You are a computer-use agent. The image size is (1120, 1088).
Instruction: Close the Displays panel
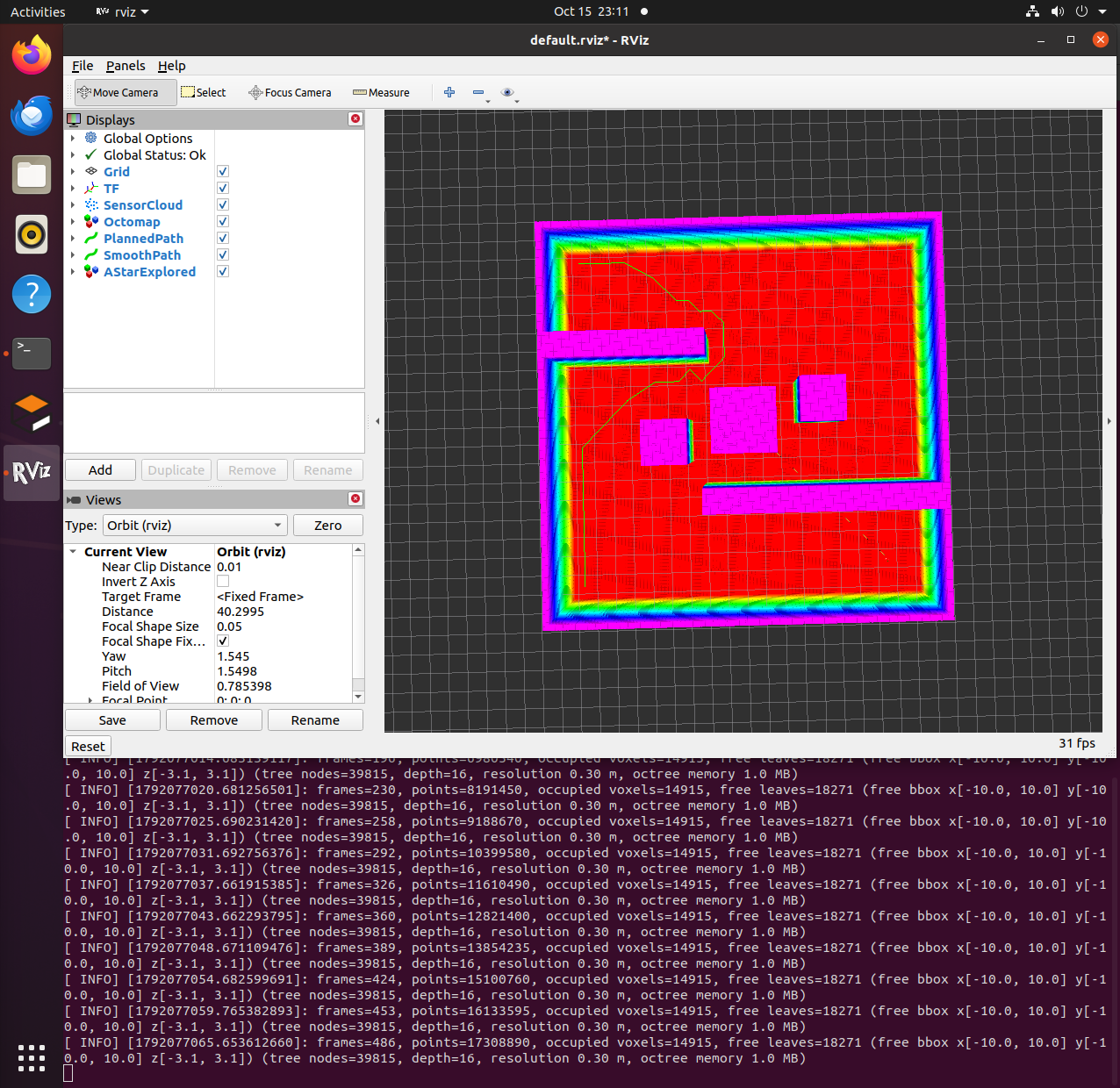coord(355,119)
